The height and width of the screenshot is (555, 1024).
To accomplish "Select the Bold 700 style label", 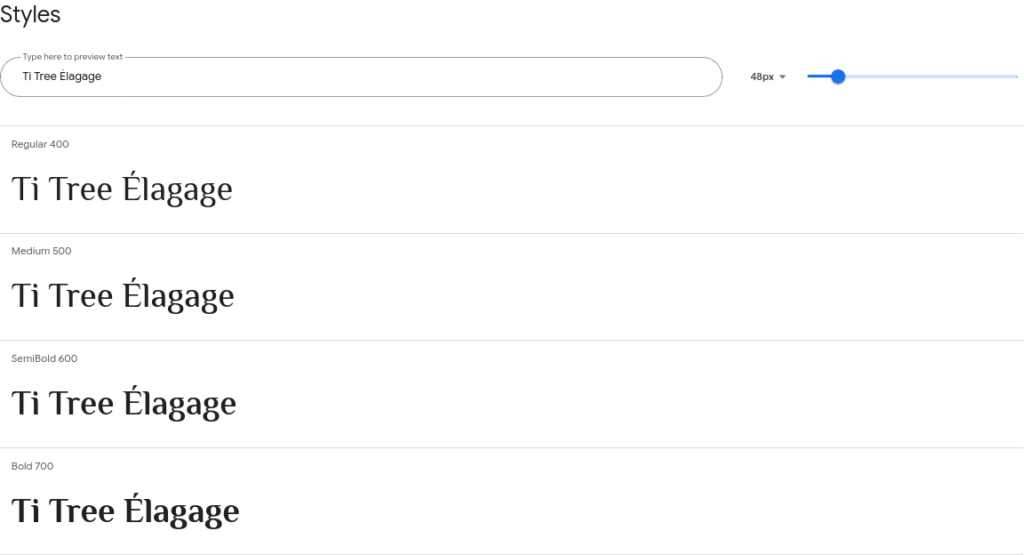I will [x=32, y=466].
